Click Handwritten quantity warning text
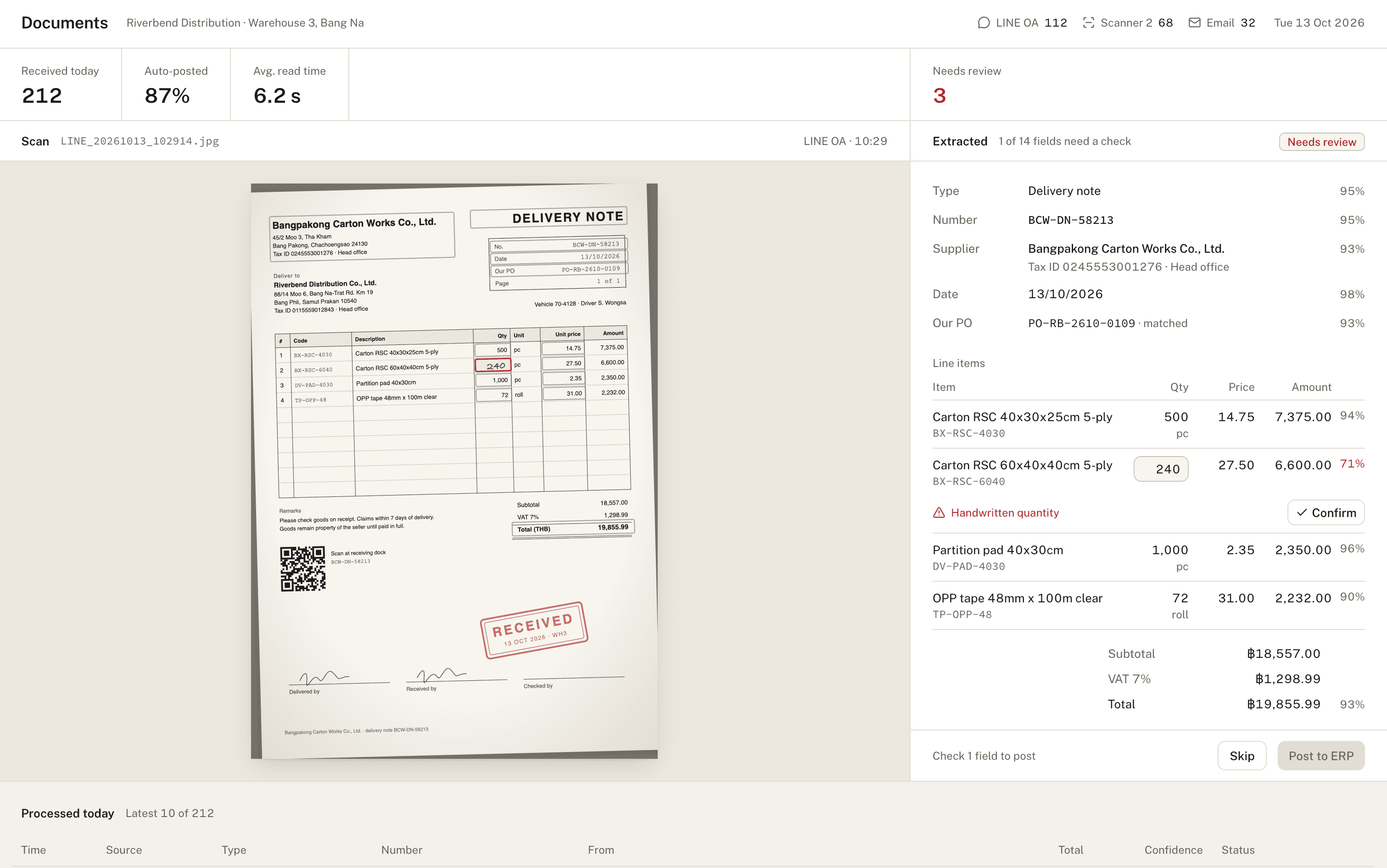This screenshot has height=868, width=1387. tap(1005, 512)
